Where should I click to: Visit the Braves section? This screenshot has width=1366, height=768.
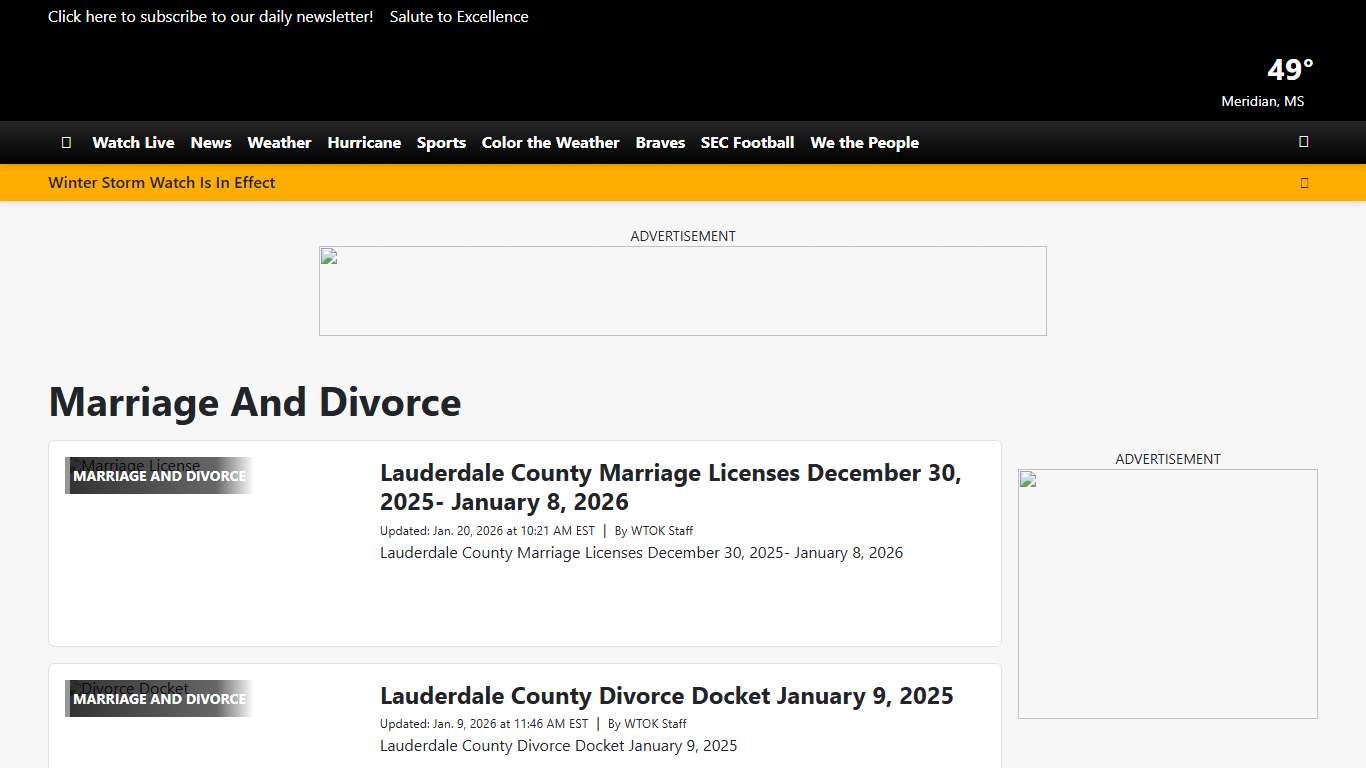(660, 142)
